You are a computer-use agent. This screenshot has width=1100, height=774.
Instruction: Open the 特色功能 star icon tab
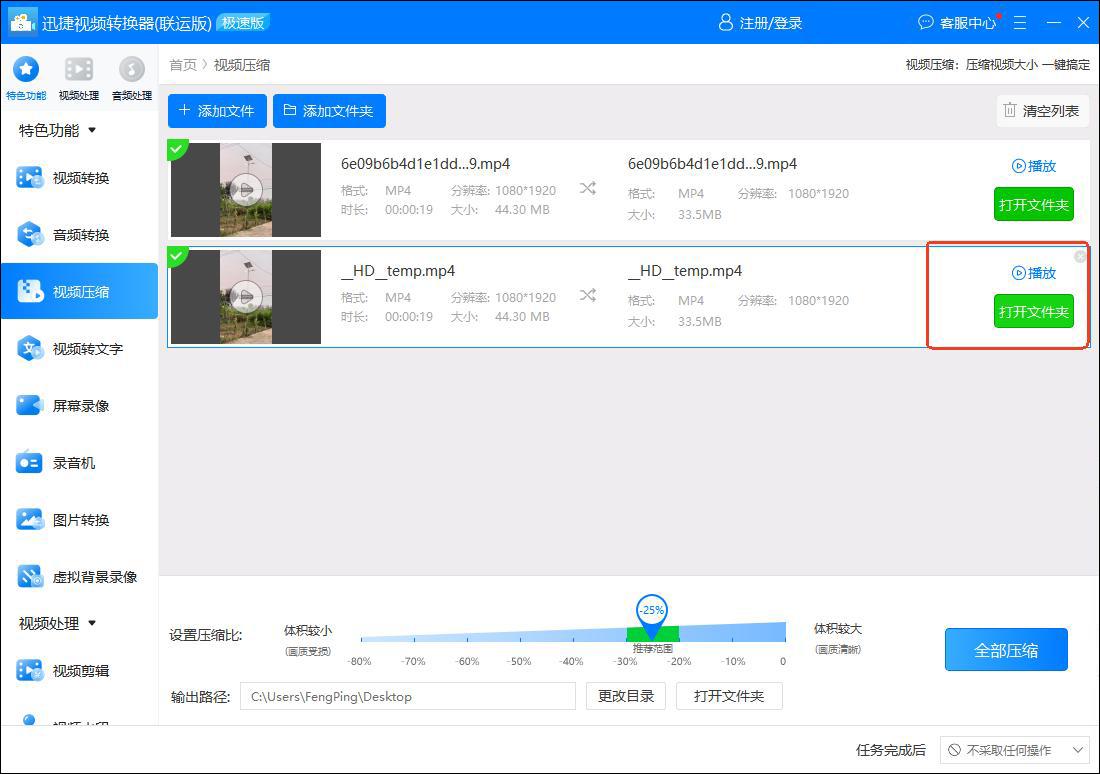click(25, 70)
